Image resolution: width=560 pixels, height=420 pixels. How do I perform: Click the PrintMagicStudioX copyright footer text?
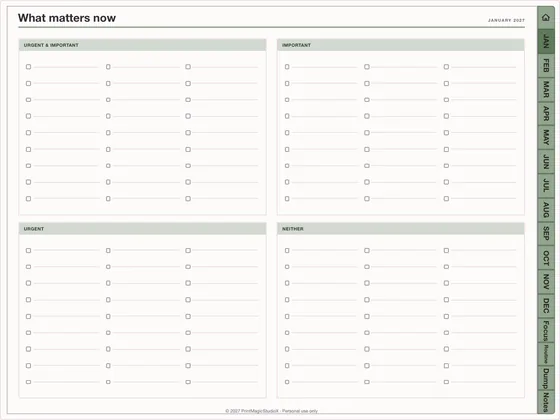(x=271, y=411)
